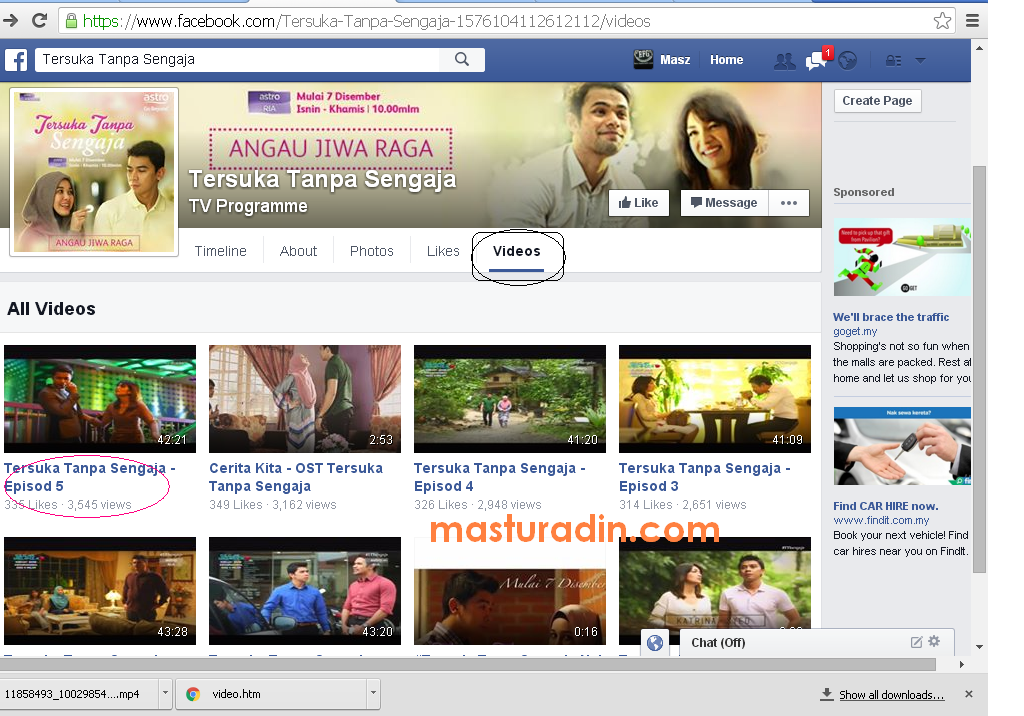Open the friend requests icon
The height and width of the screenshot is (716, 1024).
pyautogui.click(x=784, y=61)
